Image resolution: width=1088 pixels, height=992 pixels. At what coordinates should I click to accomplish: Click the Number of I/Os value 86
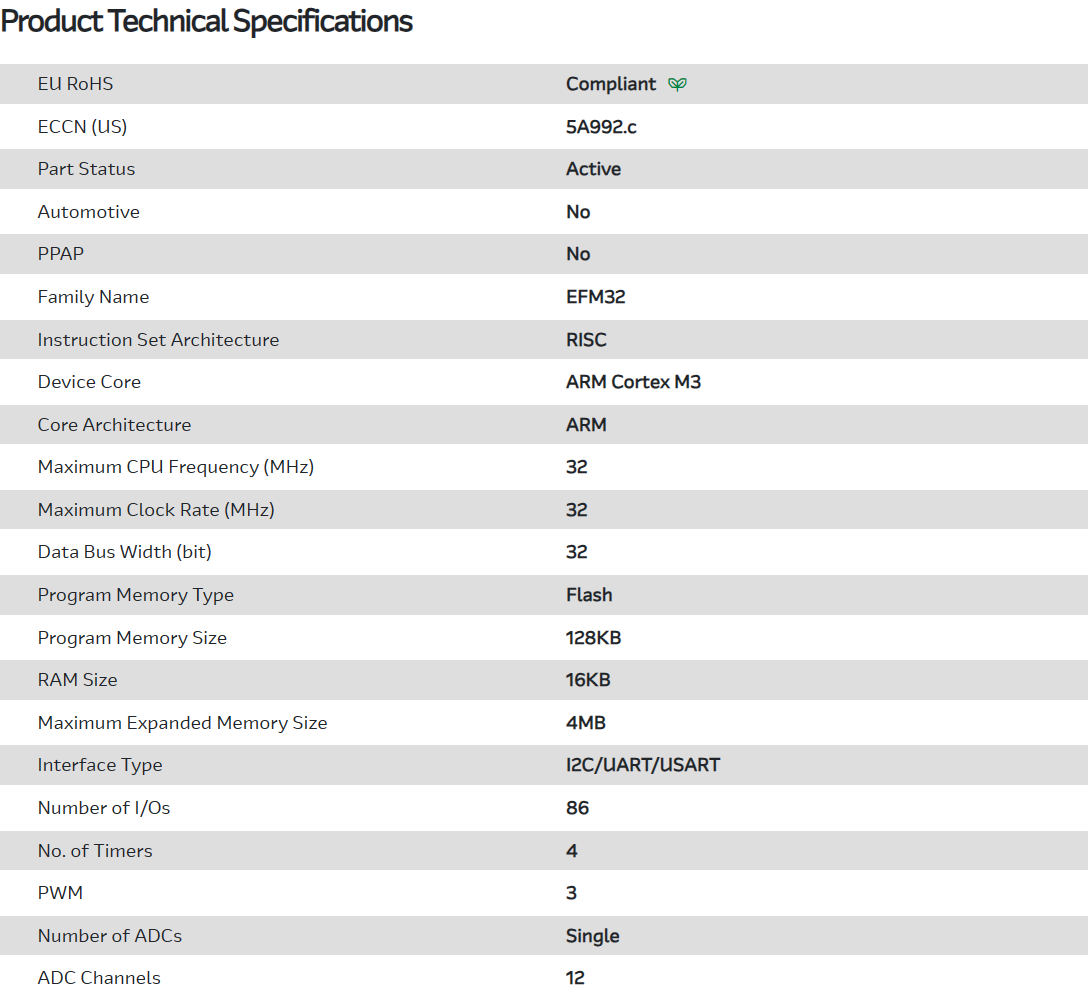click(x=577, y=808)
